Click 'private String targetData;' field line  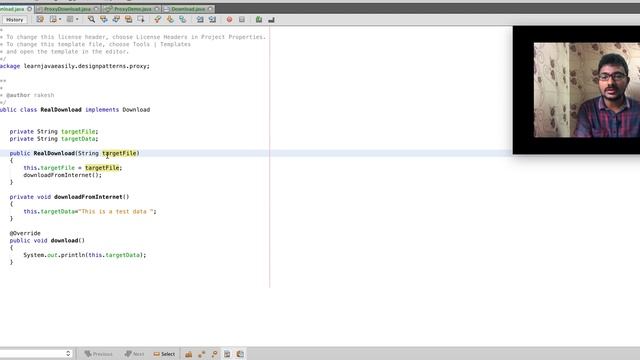tap(54, 139)
